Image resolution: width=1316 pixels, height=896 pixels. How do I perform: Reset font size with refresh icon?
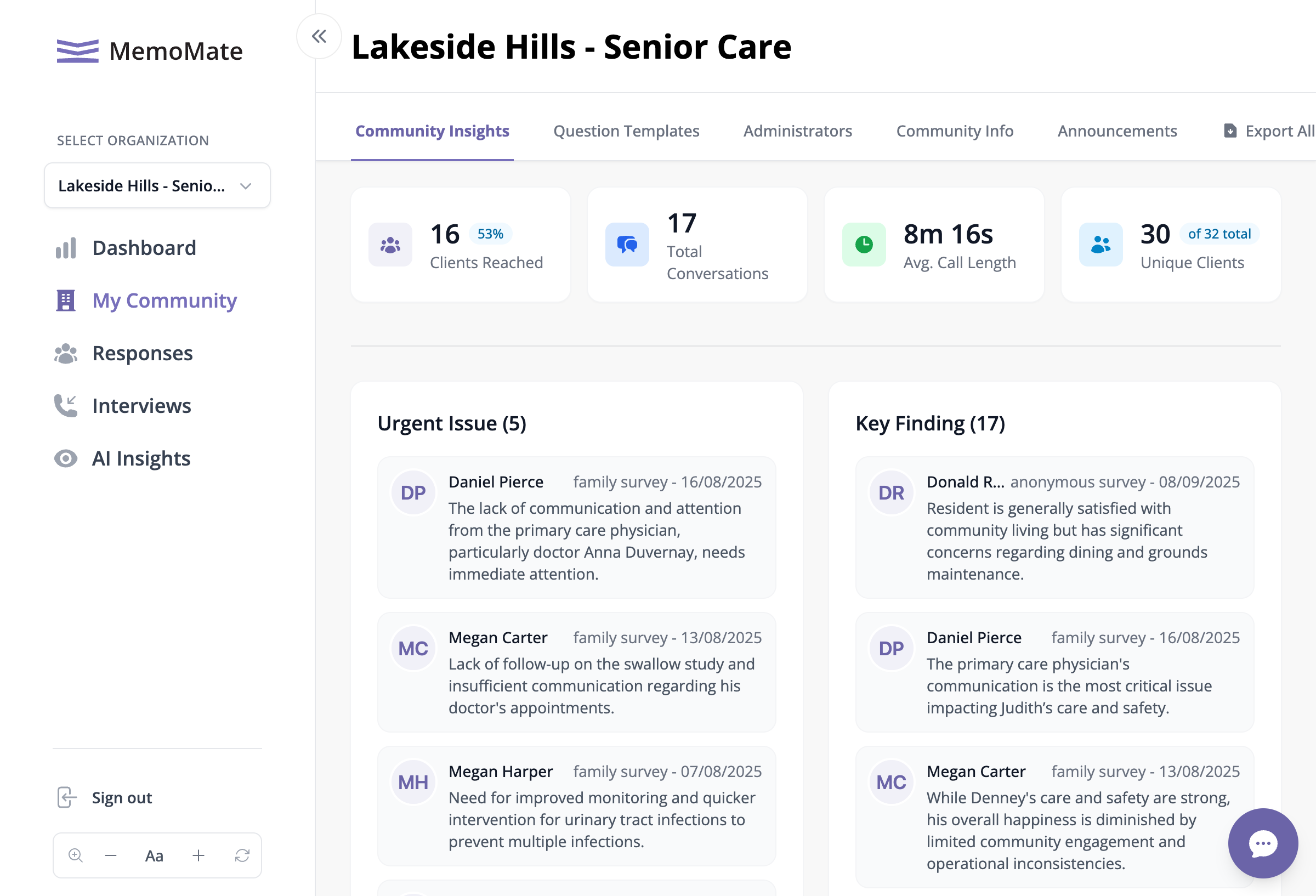pos(242,855)
